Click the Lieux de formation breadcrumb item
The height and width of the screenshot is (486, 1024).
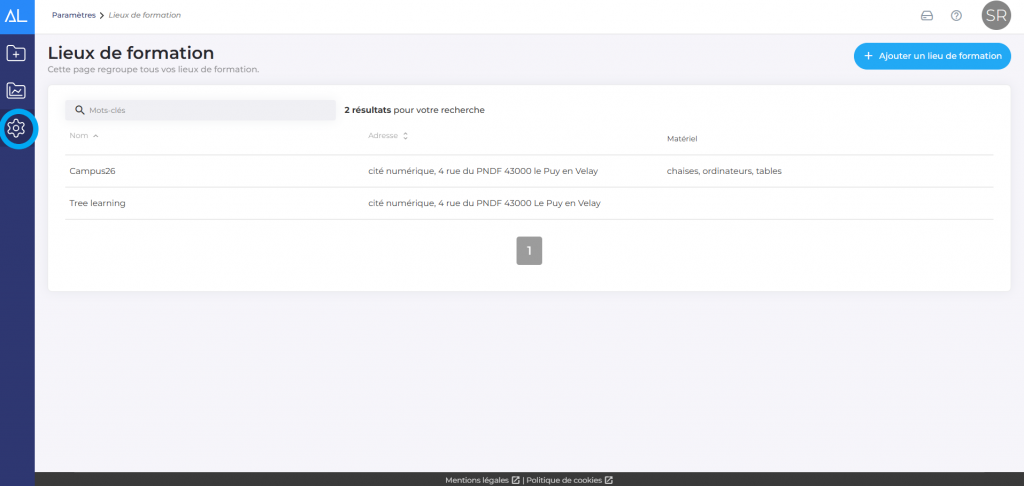[x=145, y=16]
